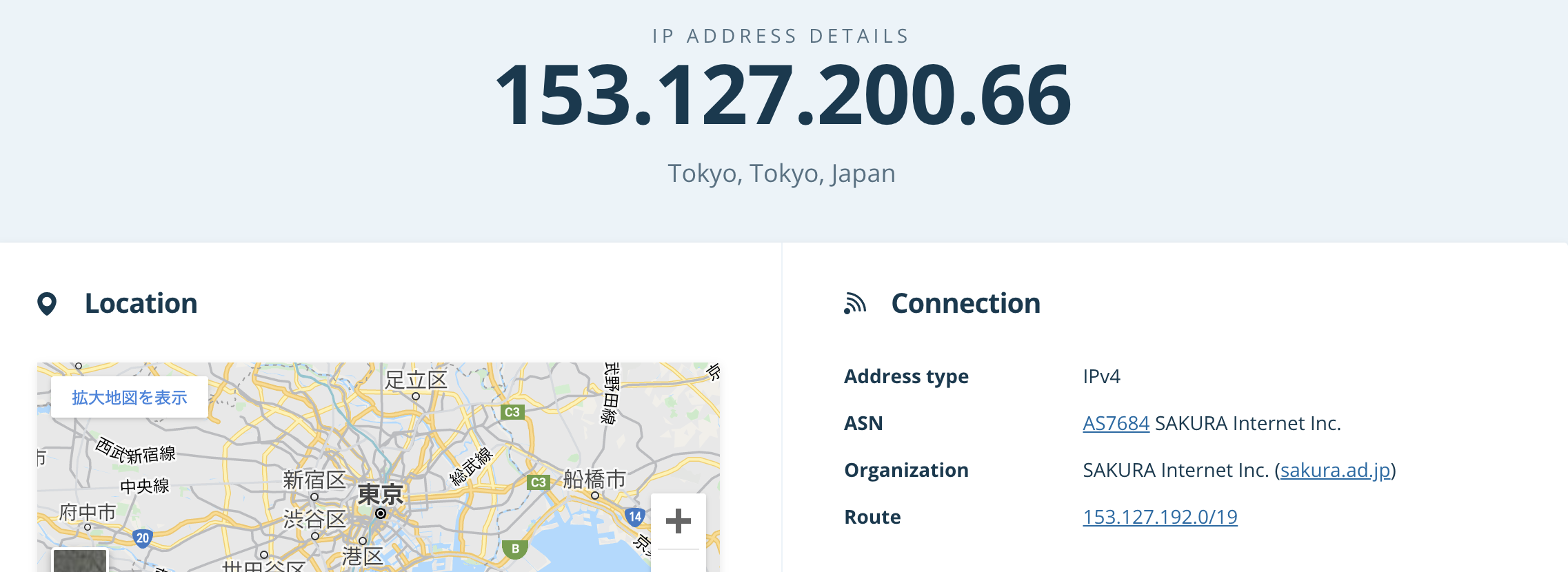Click the 153.127.200.66 IP address heading

783,95
